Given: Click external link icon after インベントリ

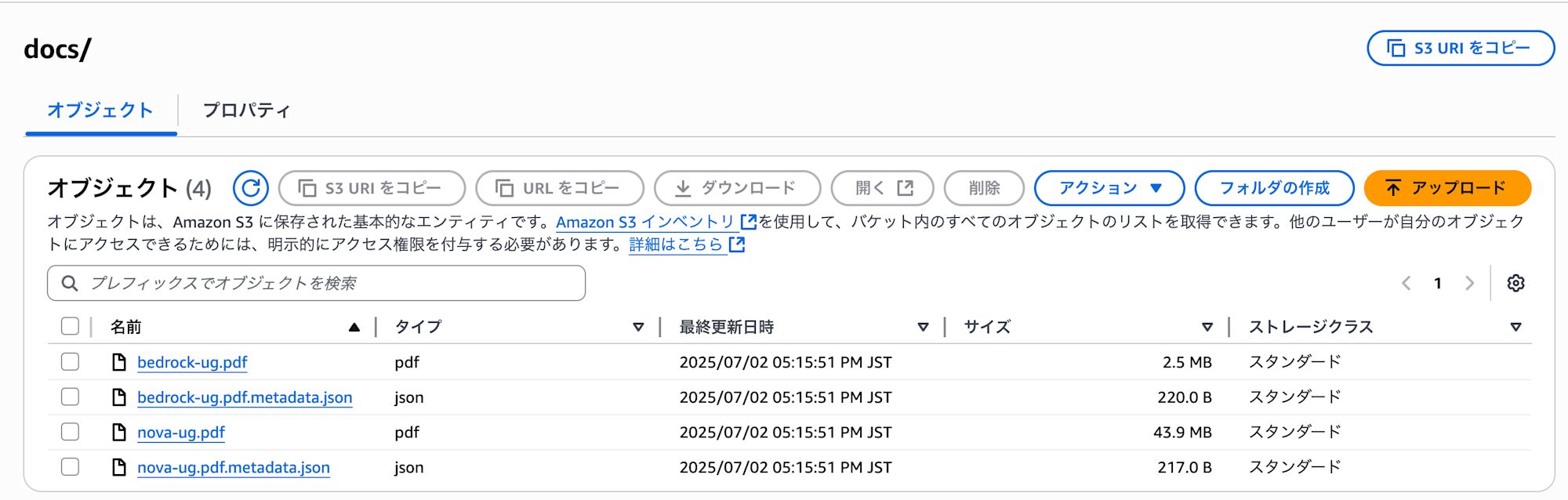Looking at the screenshot, I should click(749, 222).
